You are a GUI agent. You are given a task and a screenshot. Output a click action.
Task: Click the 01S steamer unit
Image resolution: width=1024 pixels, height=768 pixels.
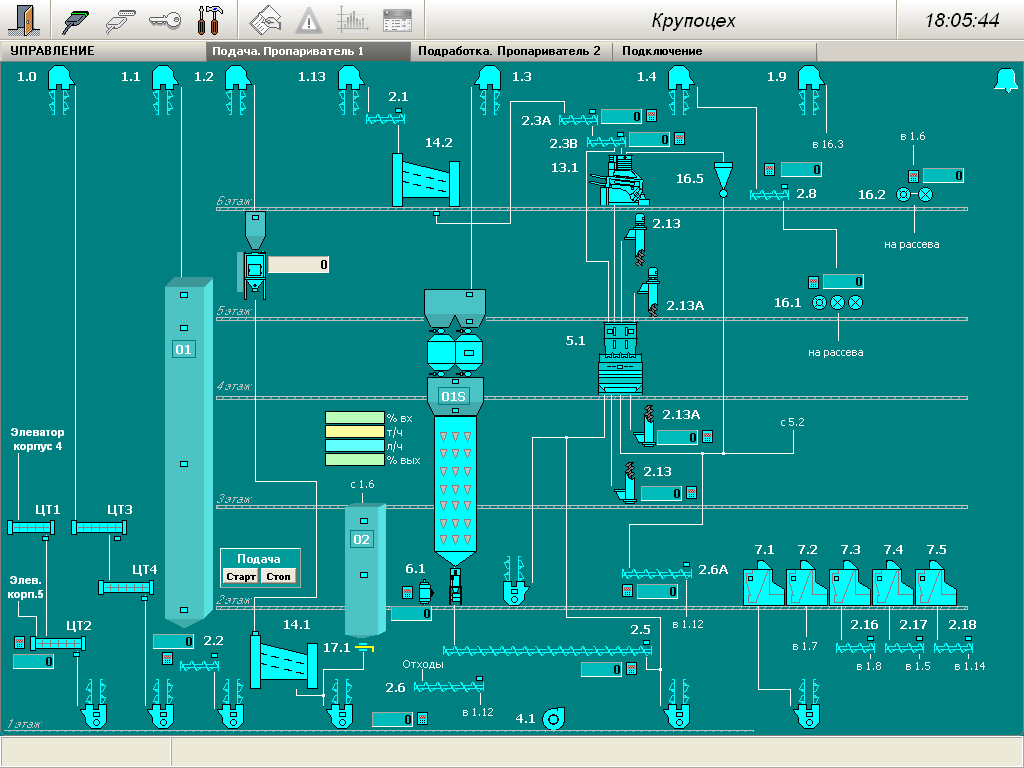tap(454, 396)
